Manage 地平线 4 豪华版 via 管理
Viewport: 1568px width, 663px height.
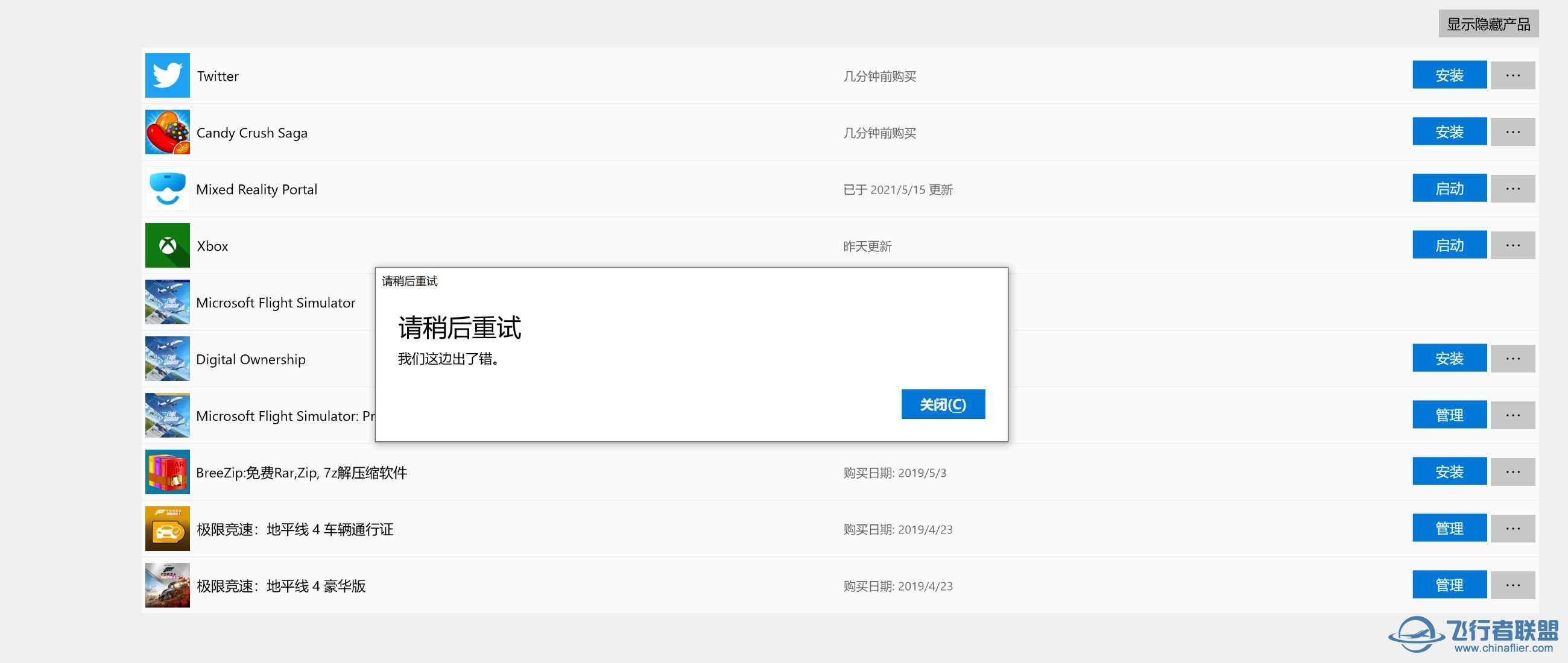pyautogui.click(x=1449, y=585)
